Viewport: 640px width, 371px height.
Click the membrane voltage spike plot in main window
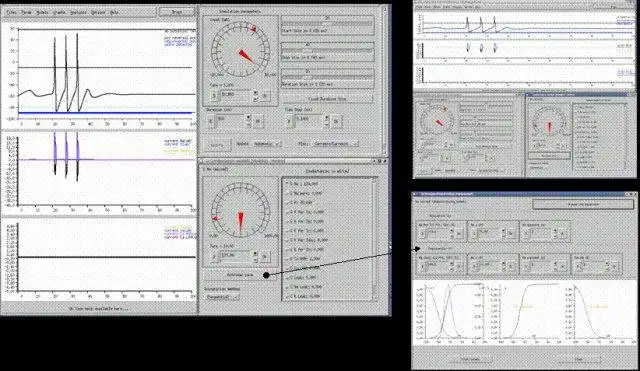click(105, 74)
